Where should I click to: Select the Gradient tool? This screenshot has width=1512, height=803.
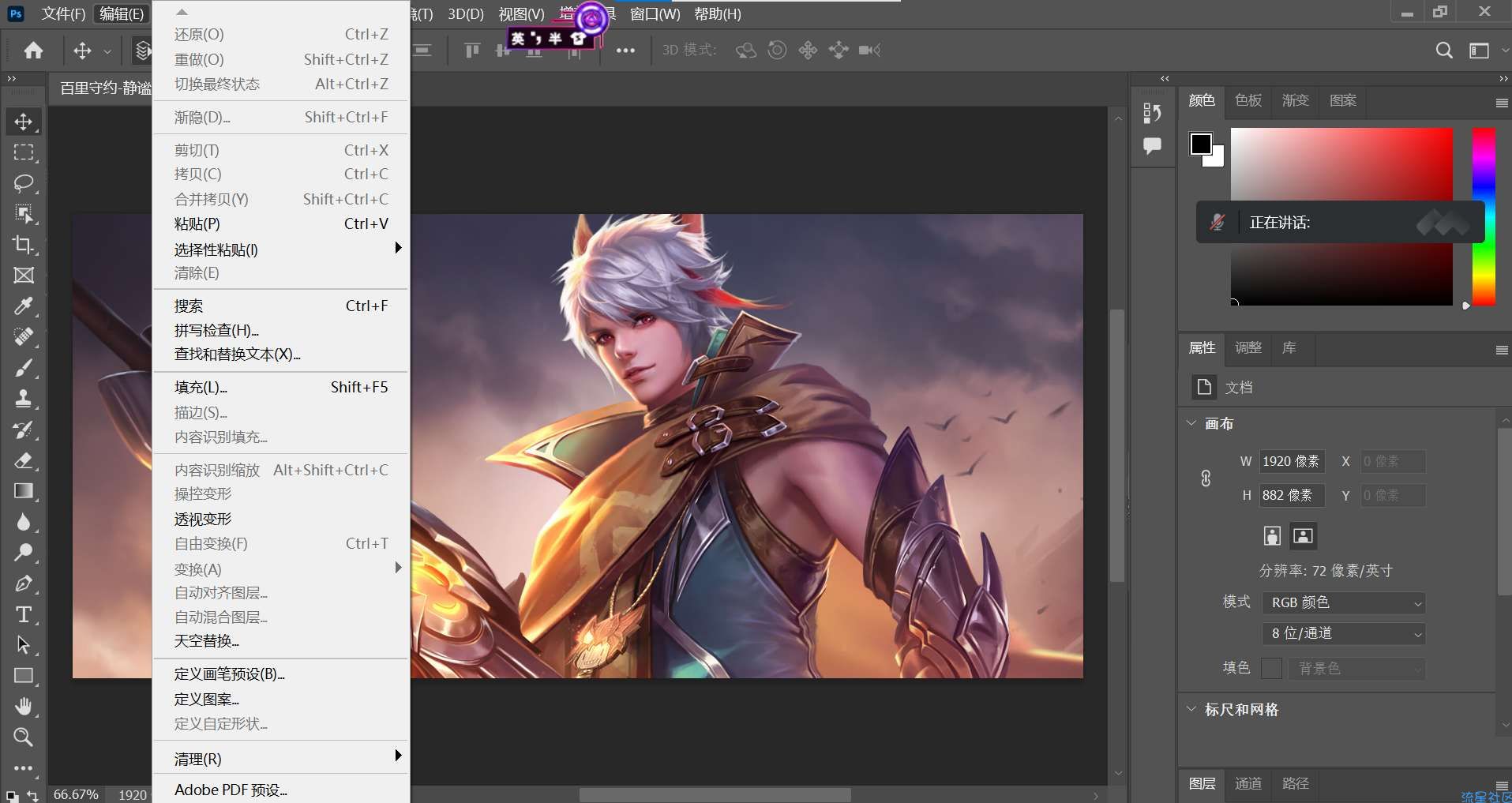24,491
